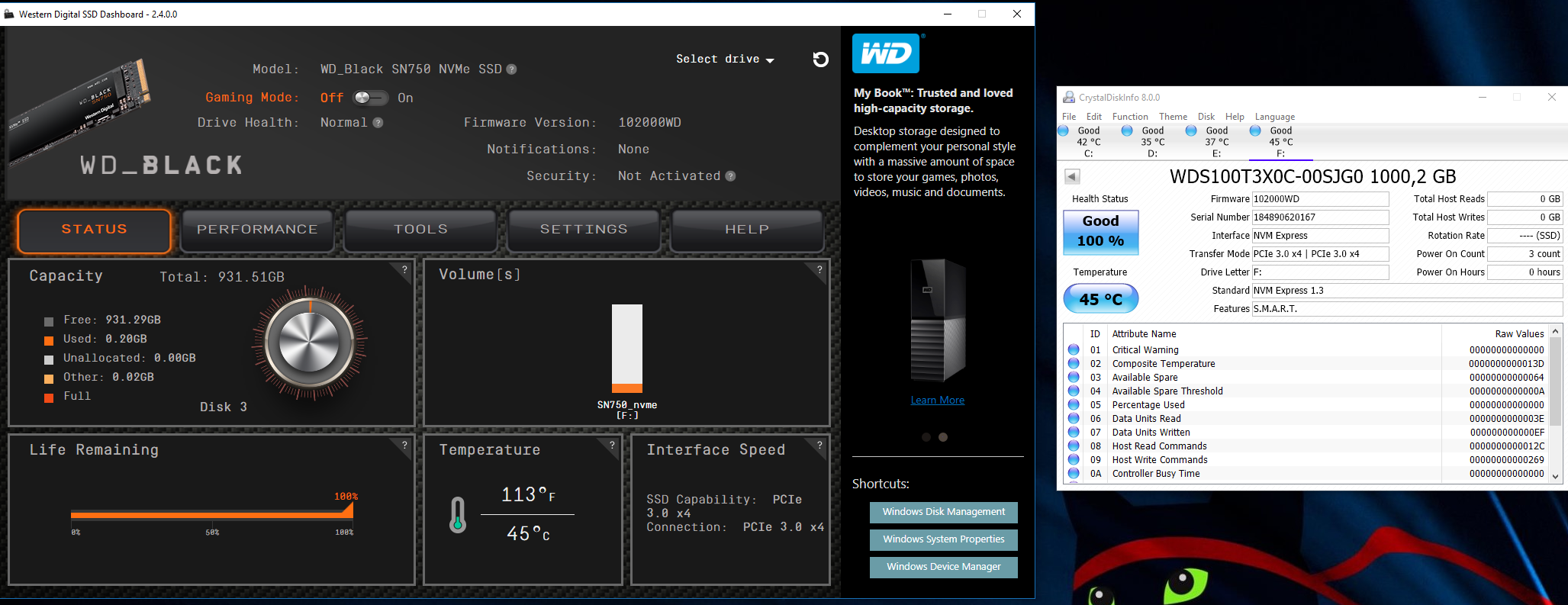1568x605 pixels.
Task: Click the My Book drive product image
Action: [x=938, y=320]
